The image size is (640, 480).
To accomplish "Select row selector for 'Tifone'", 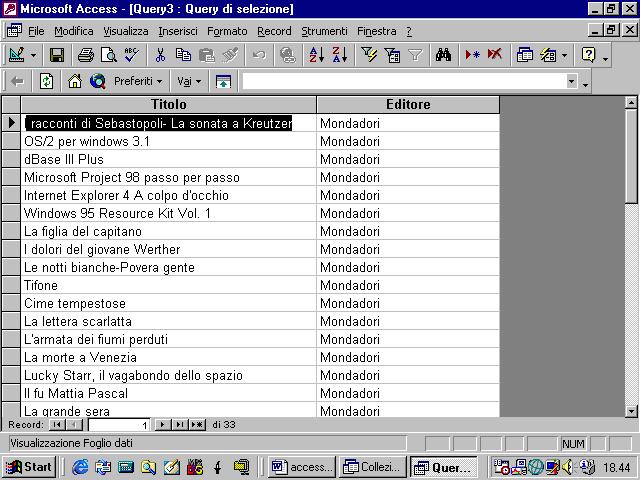I will (x=11, y=285).
